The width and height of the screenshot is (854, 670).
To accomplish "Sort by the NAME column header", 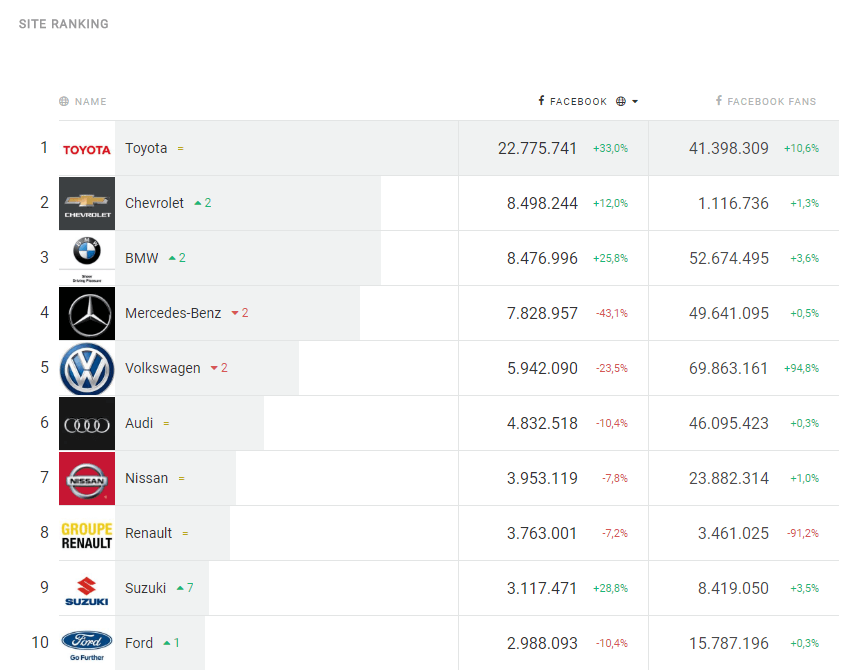I will click(90, 101).
